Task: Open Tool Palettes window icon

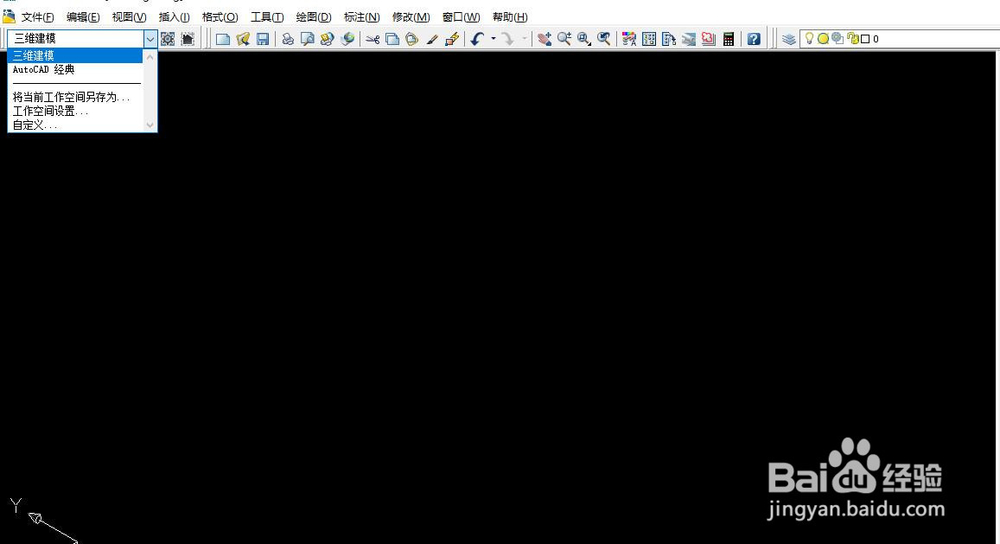Action: tap(668, 39)
